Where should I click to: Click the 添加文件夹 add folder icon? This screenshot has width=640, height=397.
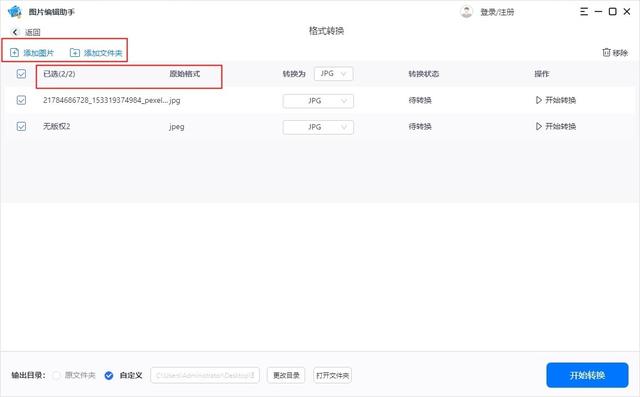[75, 53]
